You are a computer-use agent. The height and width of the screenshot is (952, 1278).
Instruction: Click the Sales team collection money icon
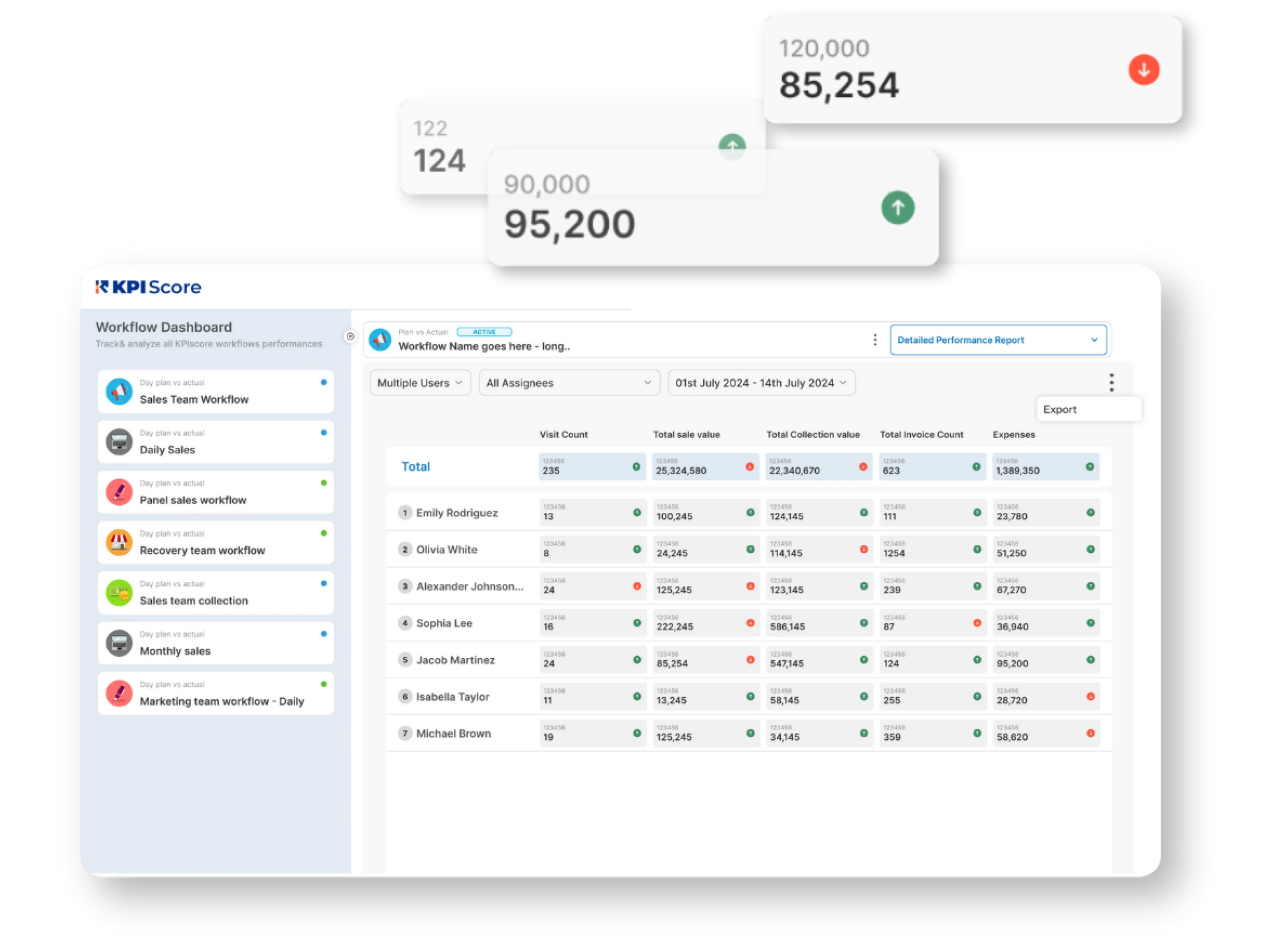click(x=119, y=593)
